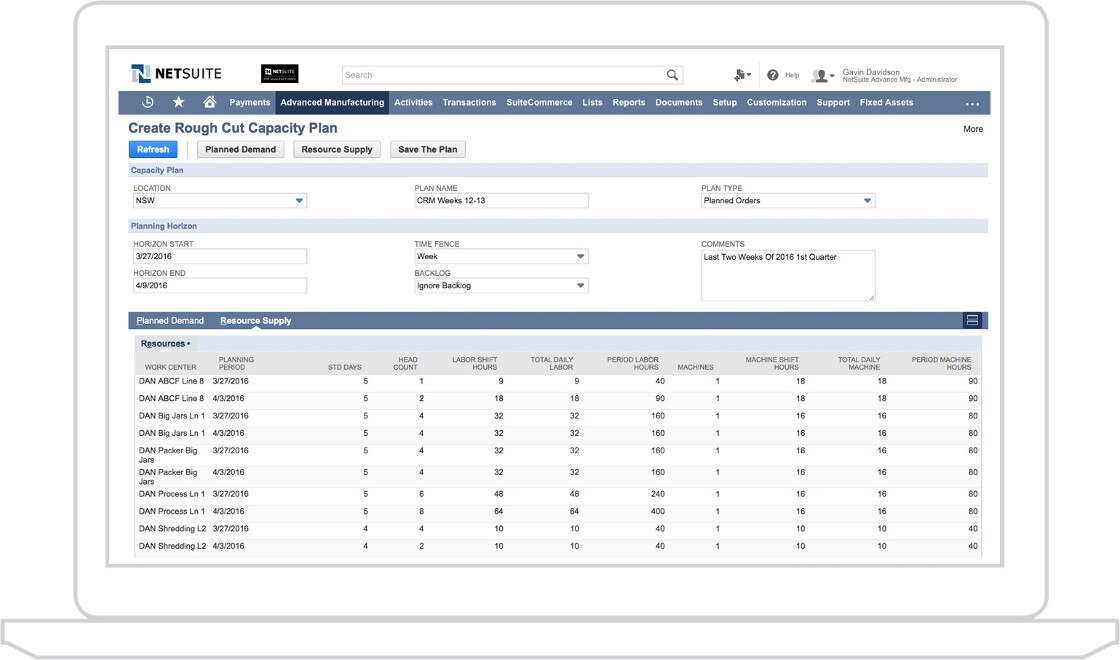Viewport: 1120px width, 660px height.
Task: Open the Transactions menu
Action: coord(469,102)
